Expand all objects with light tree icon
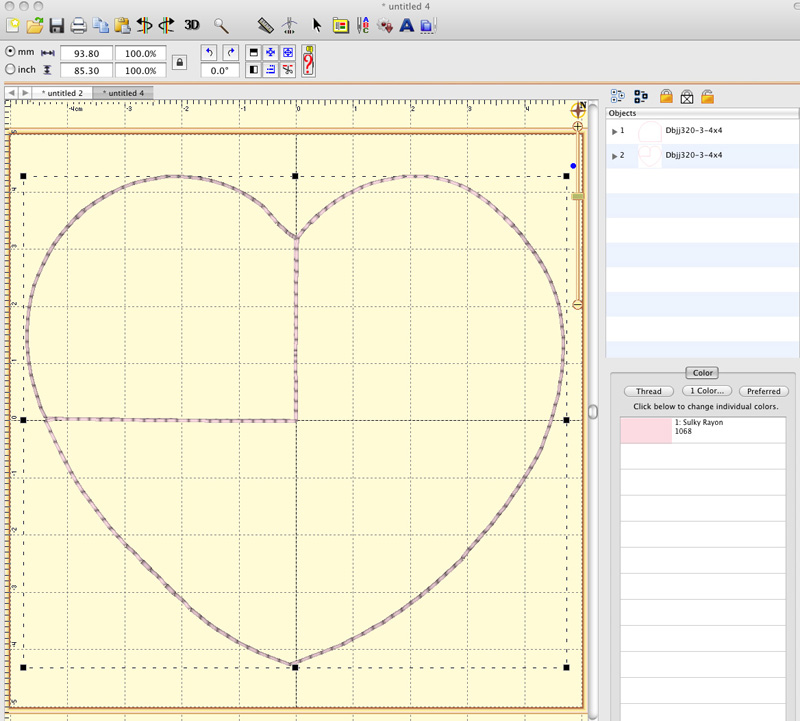This screenshot has height=721, width=800. [617, 96]
